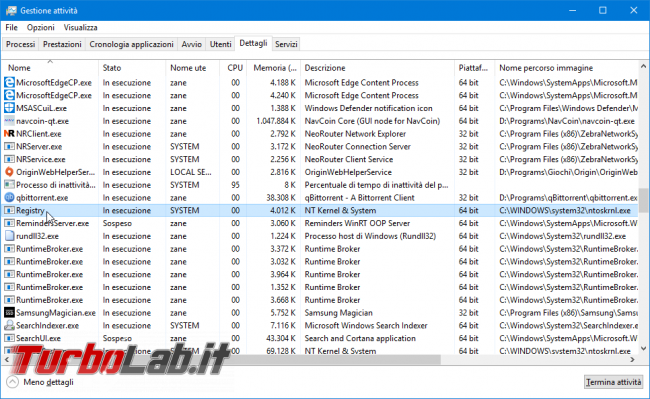
Task: Click the Processo host di Windows description
Action: click(370, 236)
